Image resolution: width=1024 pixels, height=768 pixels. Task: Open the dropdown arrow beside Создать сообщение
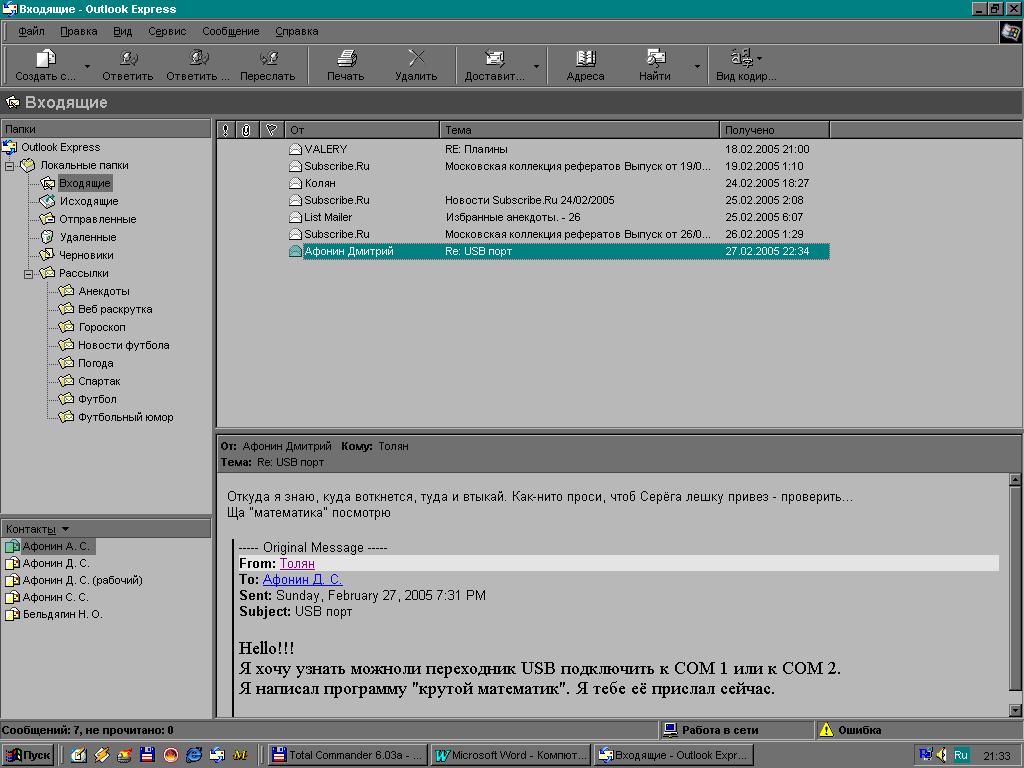[x=87, y=67]
